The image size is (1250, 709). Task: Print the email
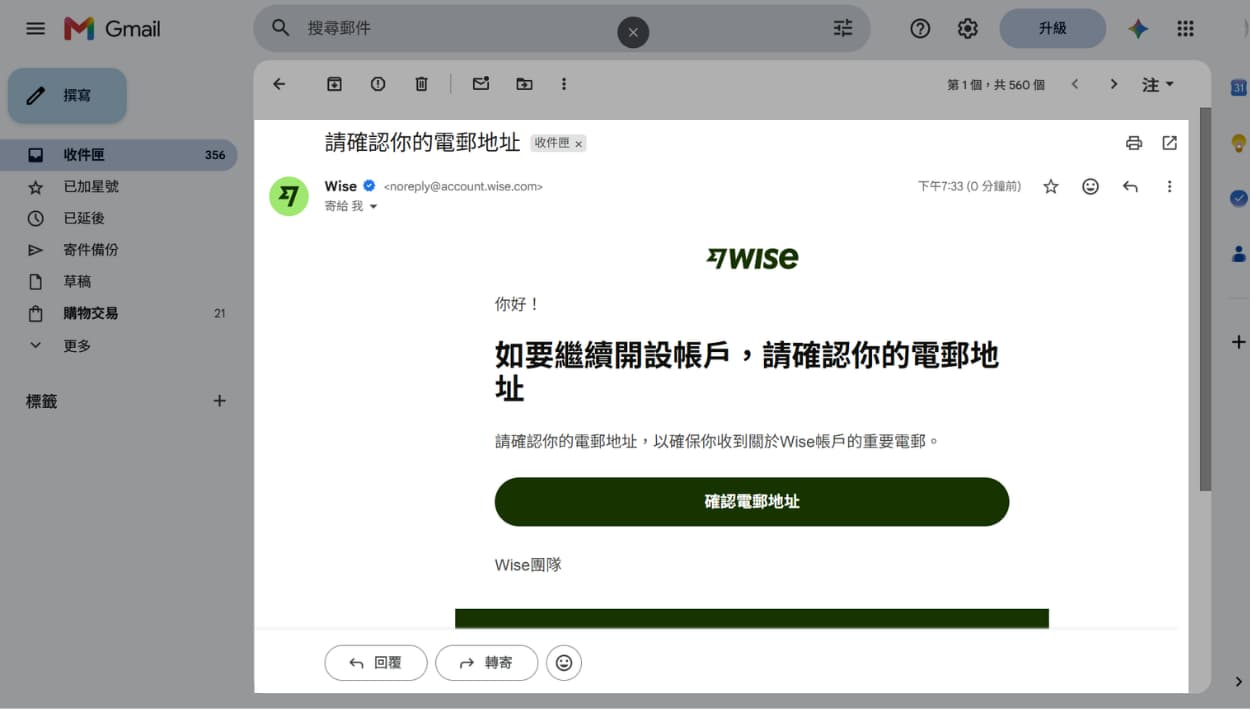[1134, 143]
